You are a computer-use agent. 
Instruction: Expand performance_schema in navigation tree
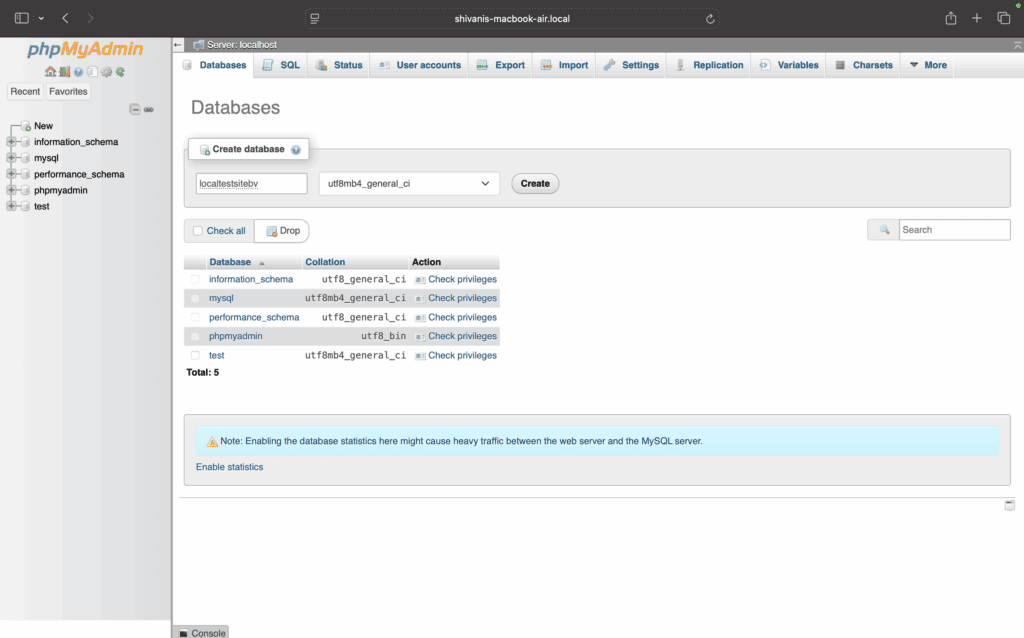pyautogui.click(x=11, y=174)
